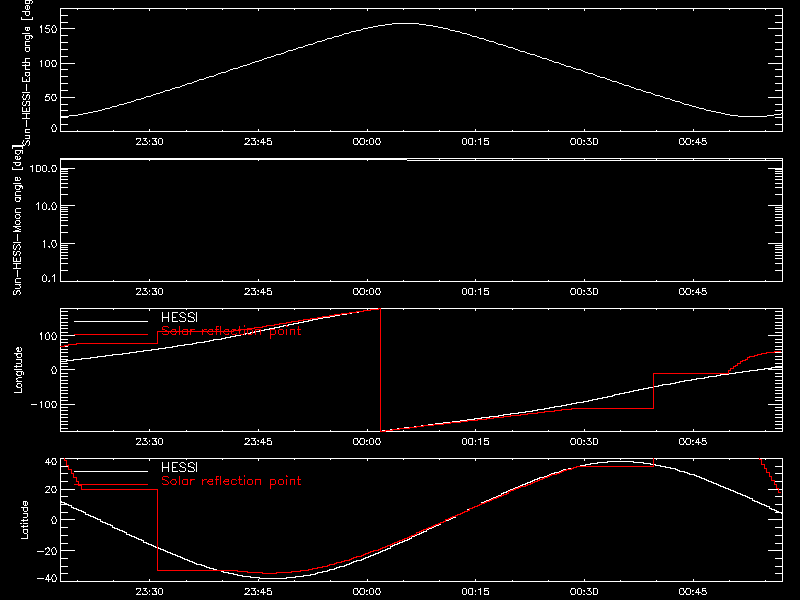Click white HESSI legend line in Latitude plot

(111, 471)
